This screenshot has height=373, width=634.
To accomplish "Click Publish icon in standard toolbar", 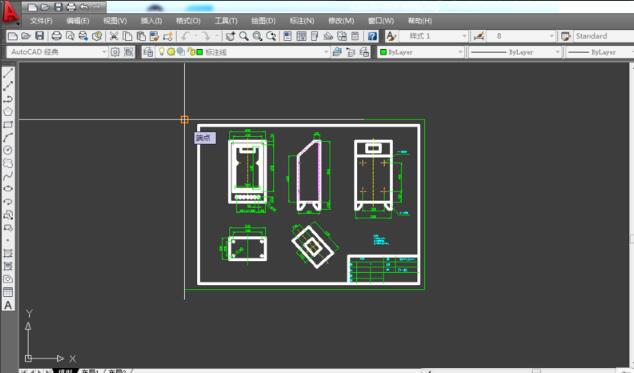I will (x=83, y=36).
